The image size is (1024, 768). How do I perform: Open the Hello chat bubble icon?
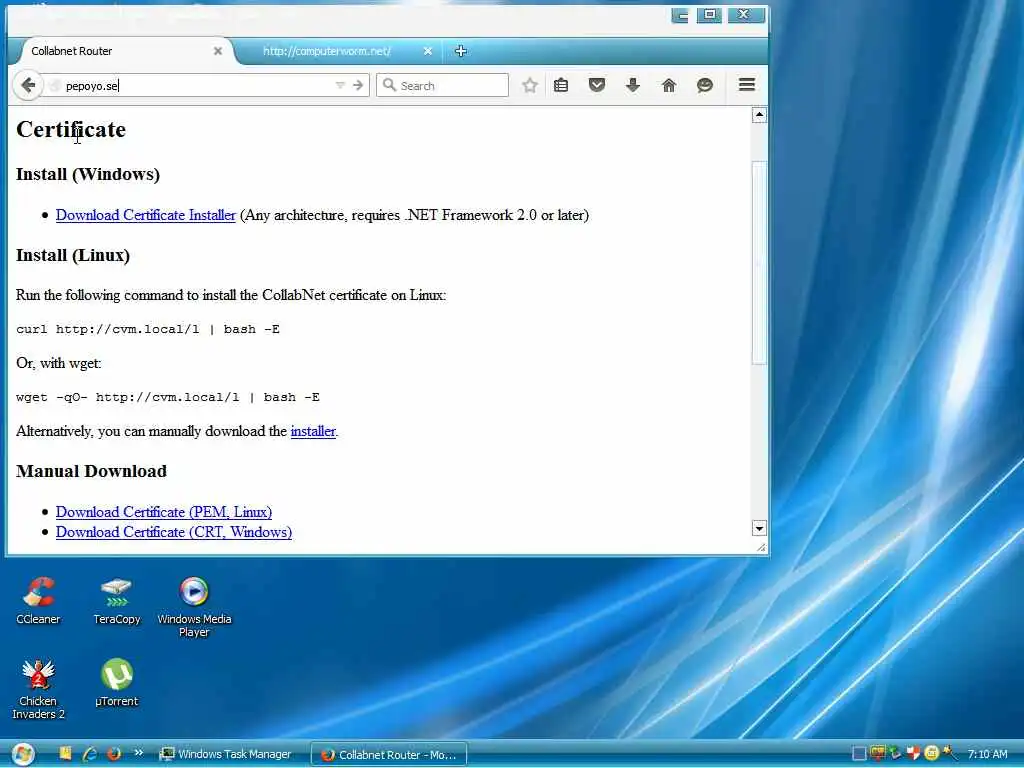(x=705, y=86)
